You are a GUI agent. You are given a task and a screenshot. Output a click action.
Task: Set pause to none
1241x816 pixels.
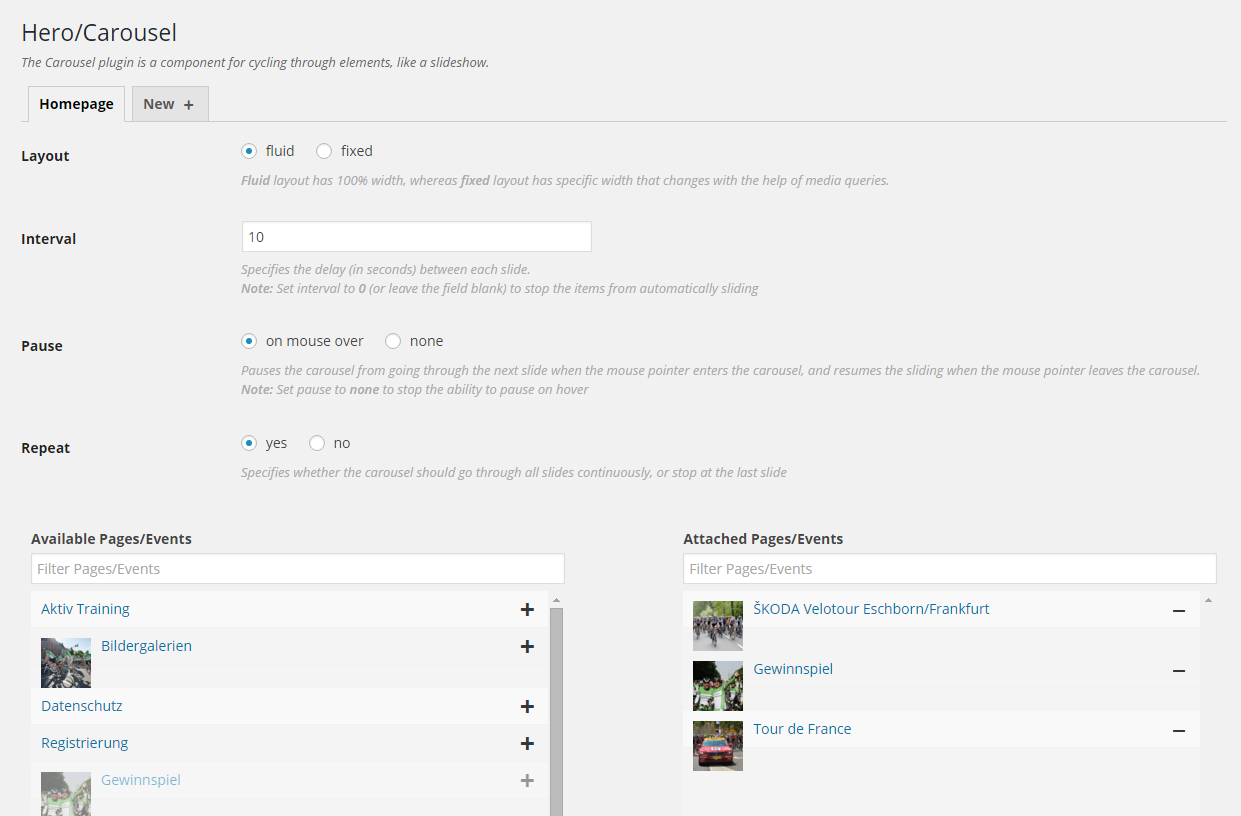click(x=393, y=341)
